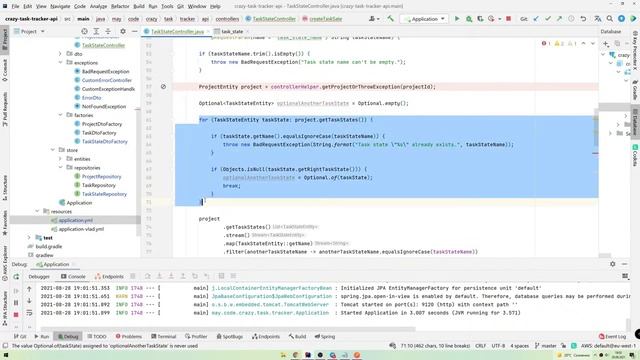Open Event Log in status bar
This screenshot has height=360, width=640.
[612, 336]
